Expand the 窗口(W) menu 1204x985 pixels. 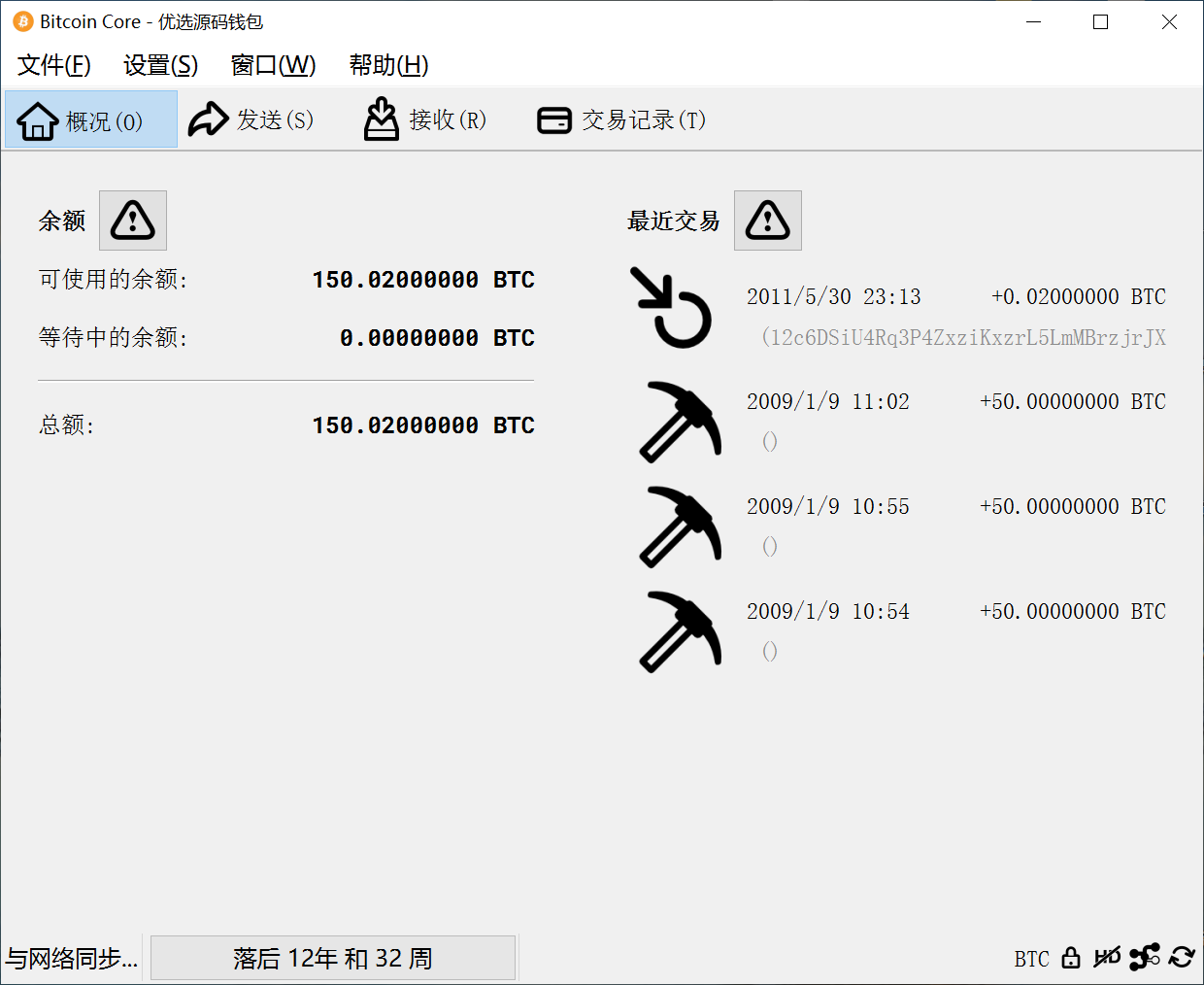point(273,65)
